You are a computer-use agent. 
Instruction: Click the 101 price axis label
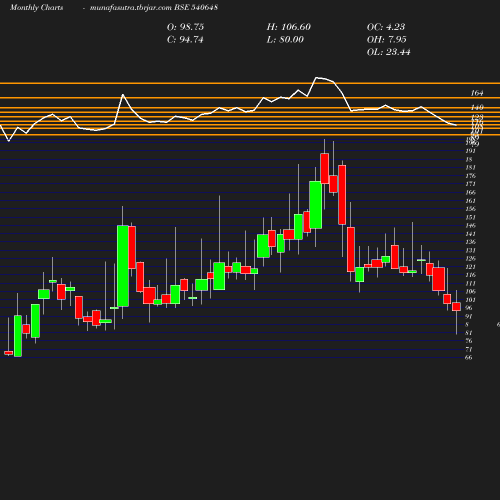(471, 300)
